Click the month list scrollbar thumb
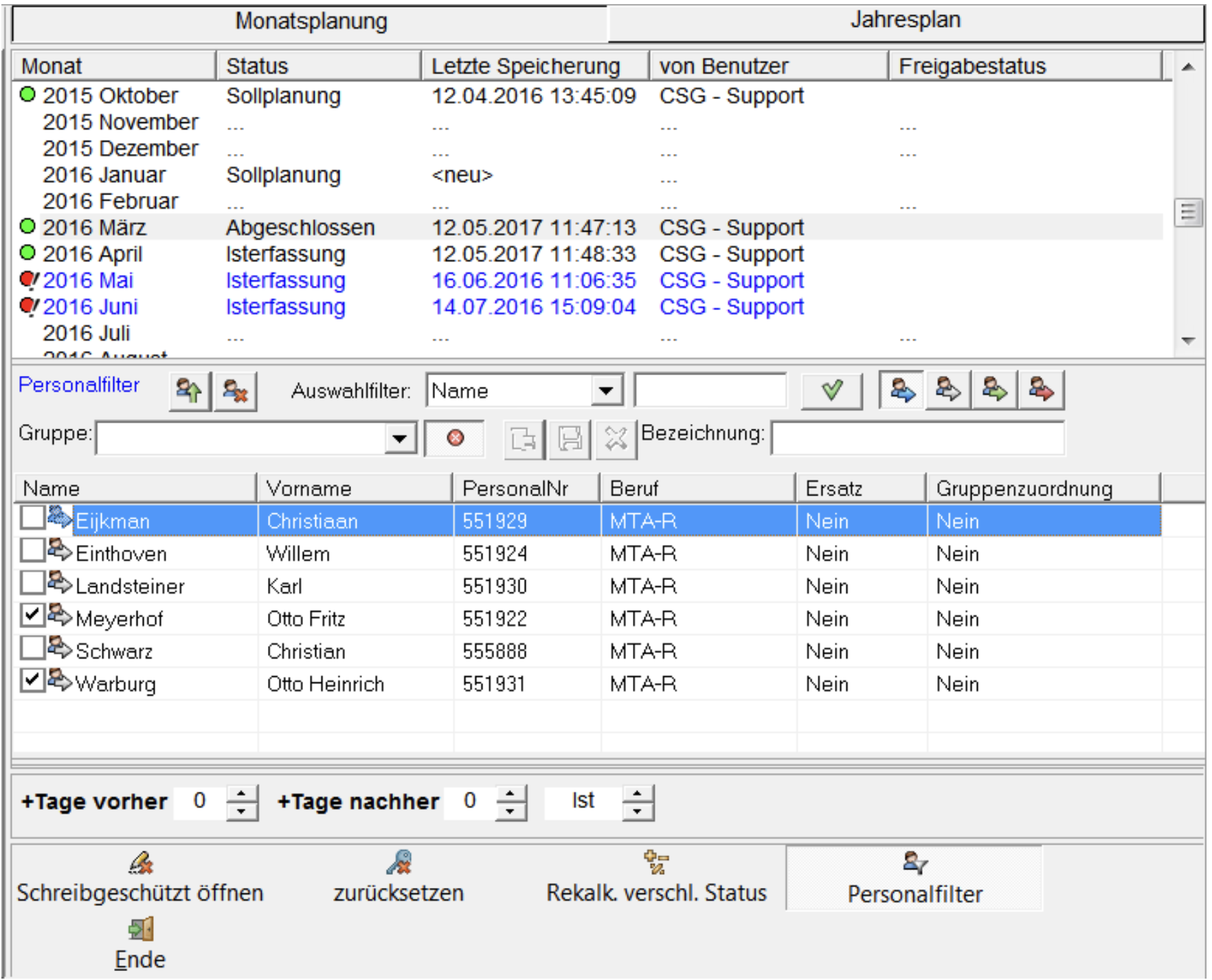The width and height of the screenshot is (1212, 980). coord(1188,212)
